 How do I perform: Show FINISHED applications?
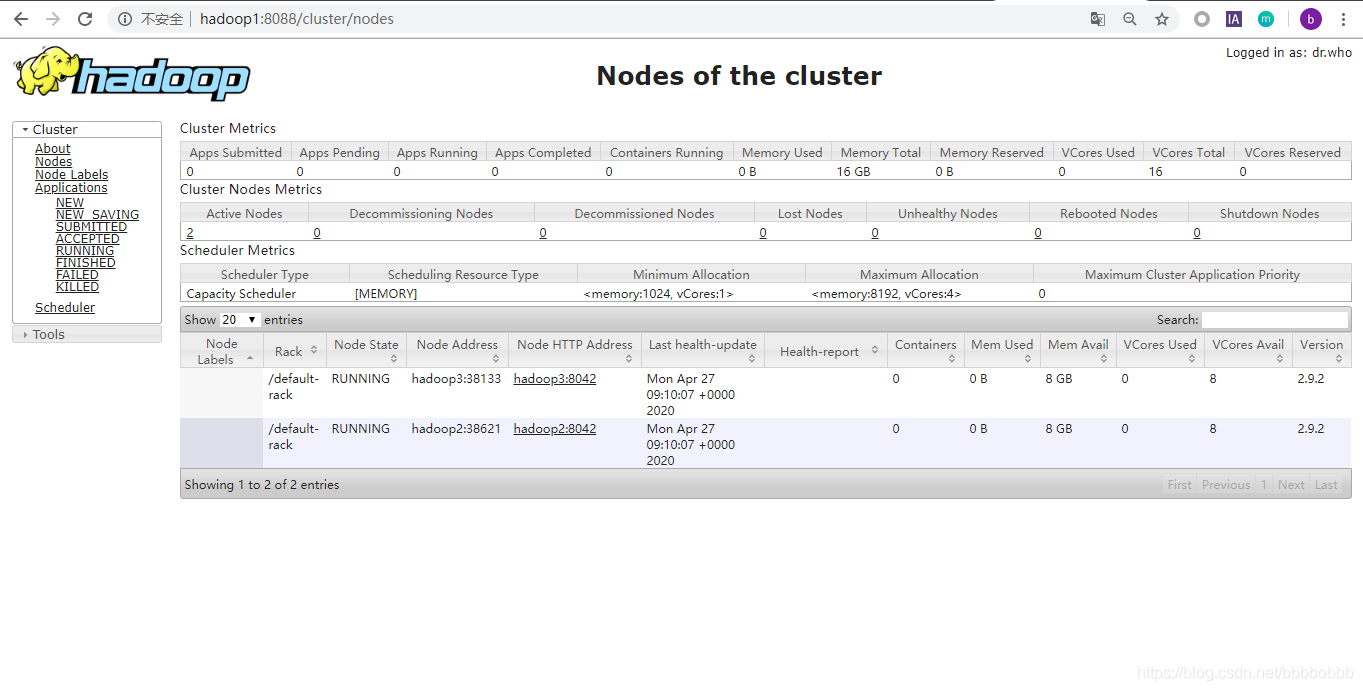[x=86, y=262]
